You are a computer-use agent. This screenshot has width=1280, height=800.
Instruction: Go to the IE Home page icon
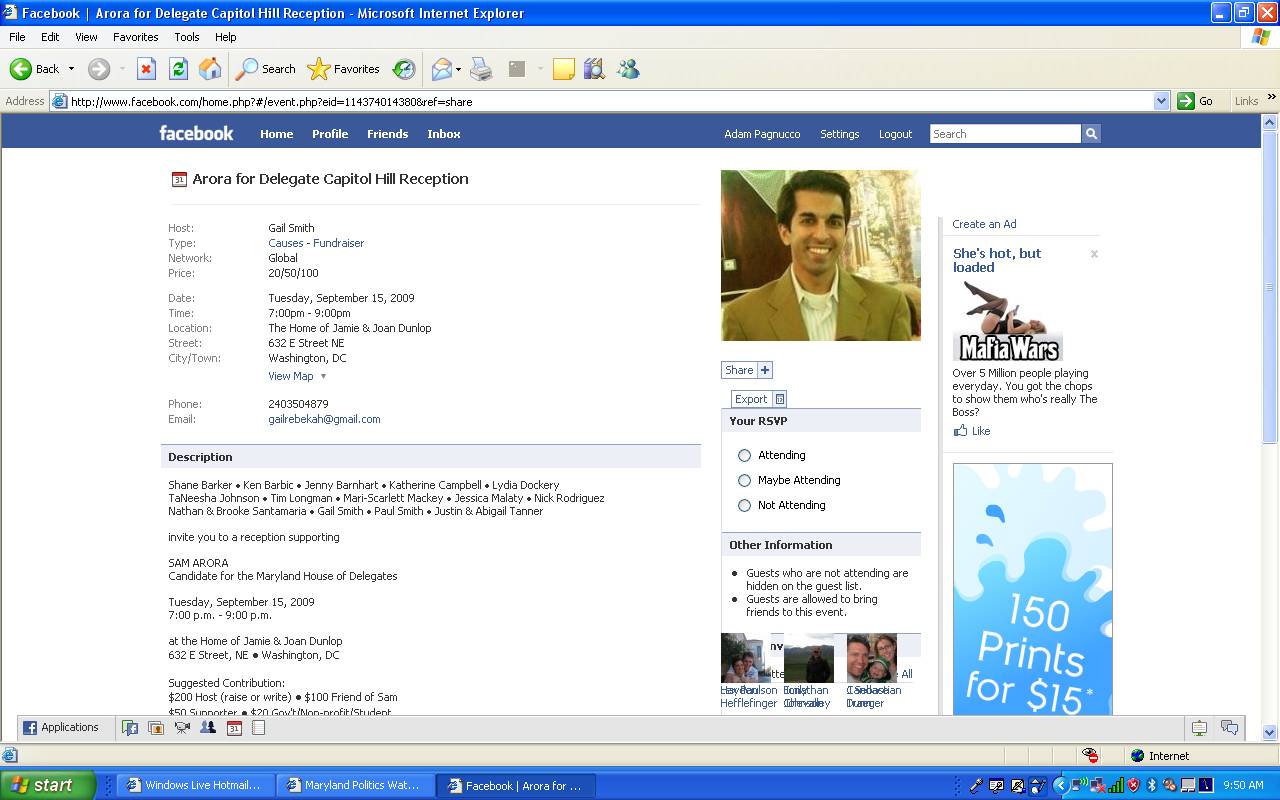click(x=210, y=69)
